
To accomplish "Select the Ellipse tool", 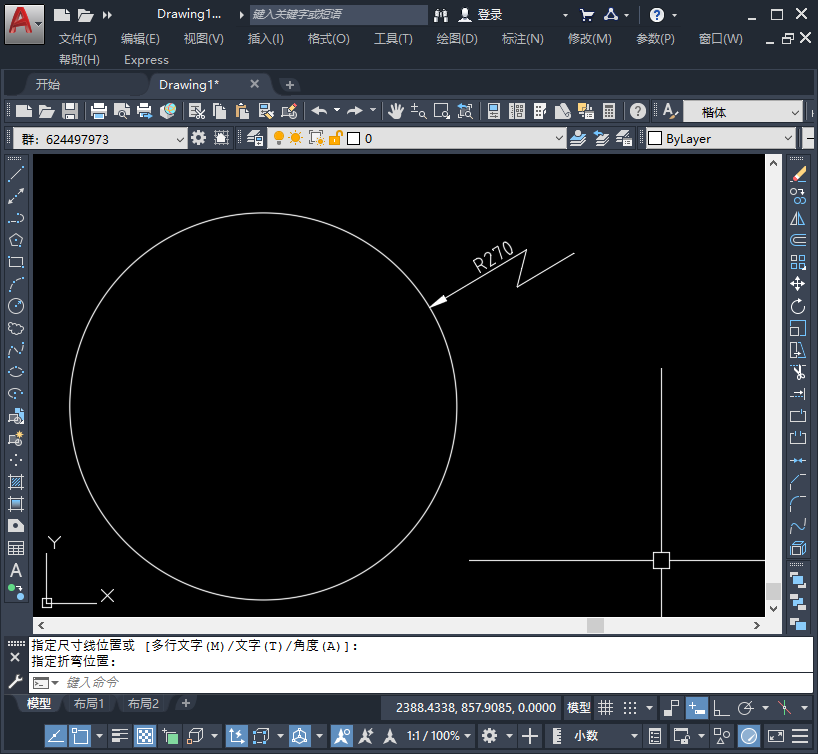I will (x=16, y=372).
